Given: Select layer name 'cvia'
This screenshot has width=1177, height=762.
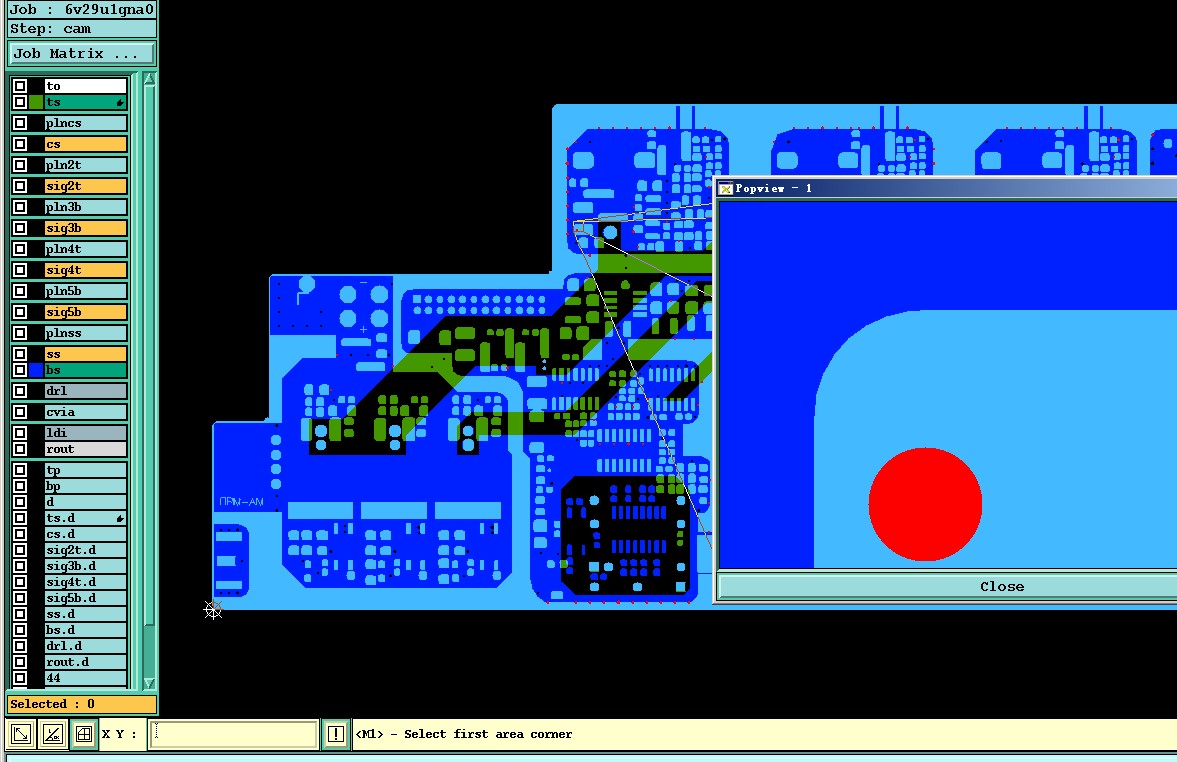Looking at the screenshot, I should coord(86,412).
